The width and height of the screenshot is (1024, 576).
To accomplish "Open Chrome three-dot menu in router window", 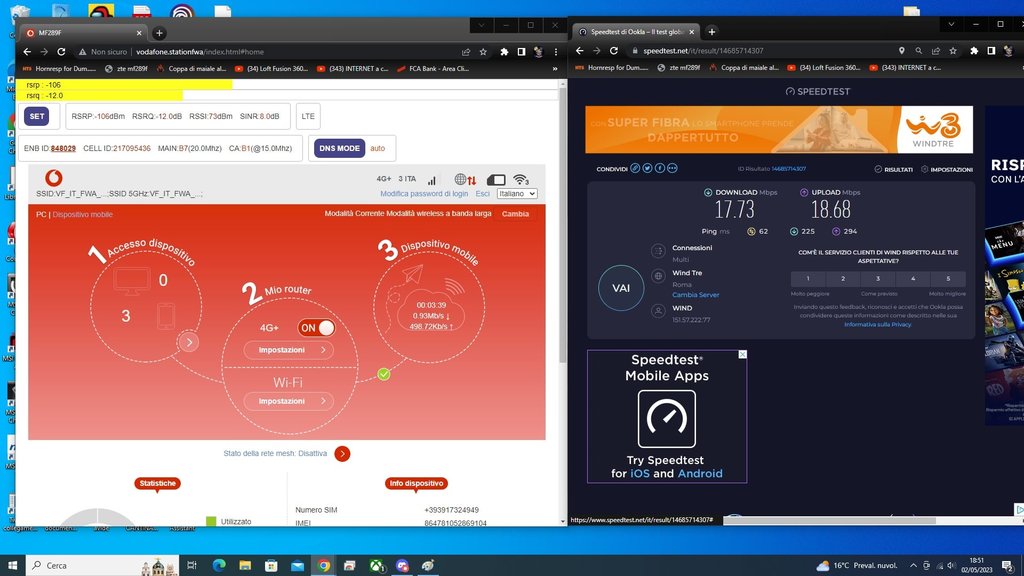I will point(556,52).
